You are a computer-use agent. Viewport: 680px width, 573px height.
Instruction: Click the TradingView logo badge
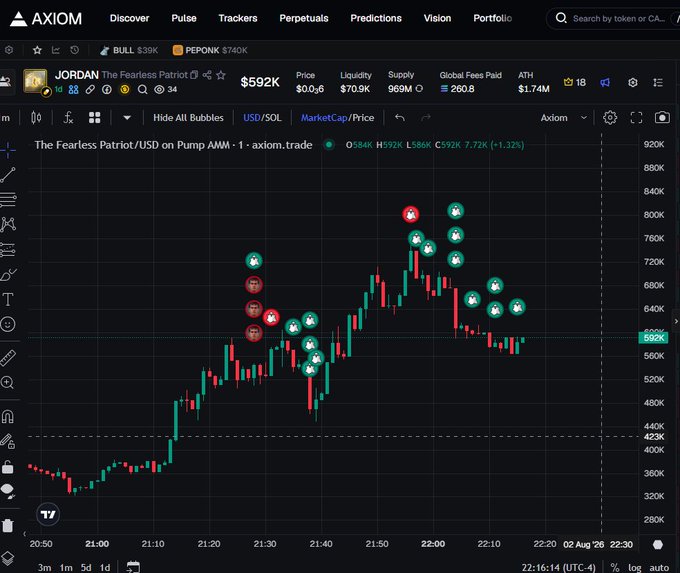click(x=48, y=514)
